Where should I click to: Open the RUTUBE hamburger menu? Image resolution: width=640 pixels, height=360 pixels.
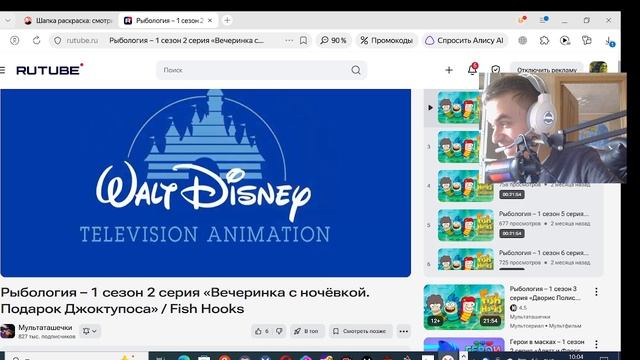coord(2,70)
